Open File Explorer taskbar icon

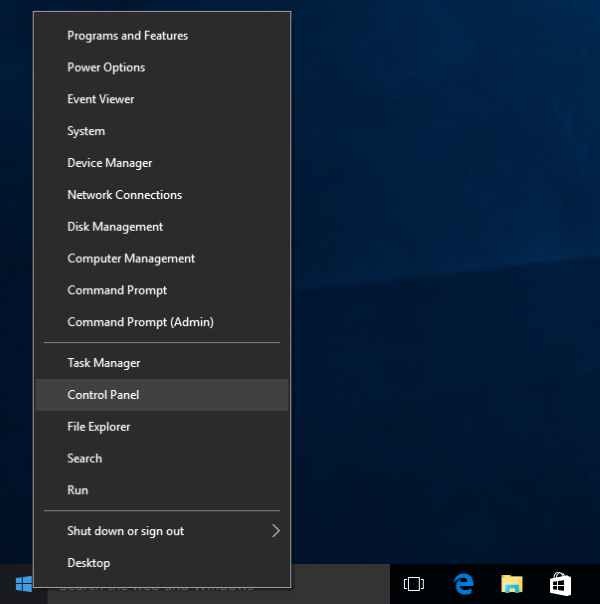(x=512, y=584)
